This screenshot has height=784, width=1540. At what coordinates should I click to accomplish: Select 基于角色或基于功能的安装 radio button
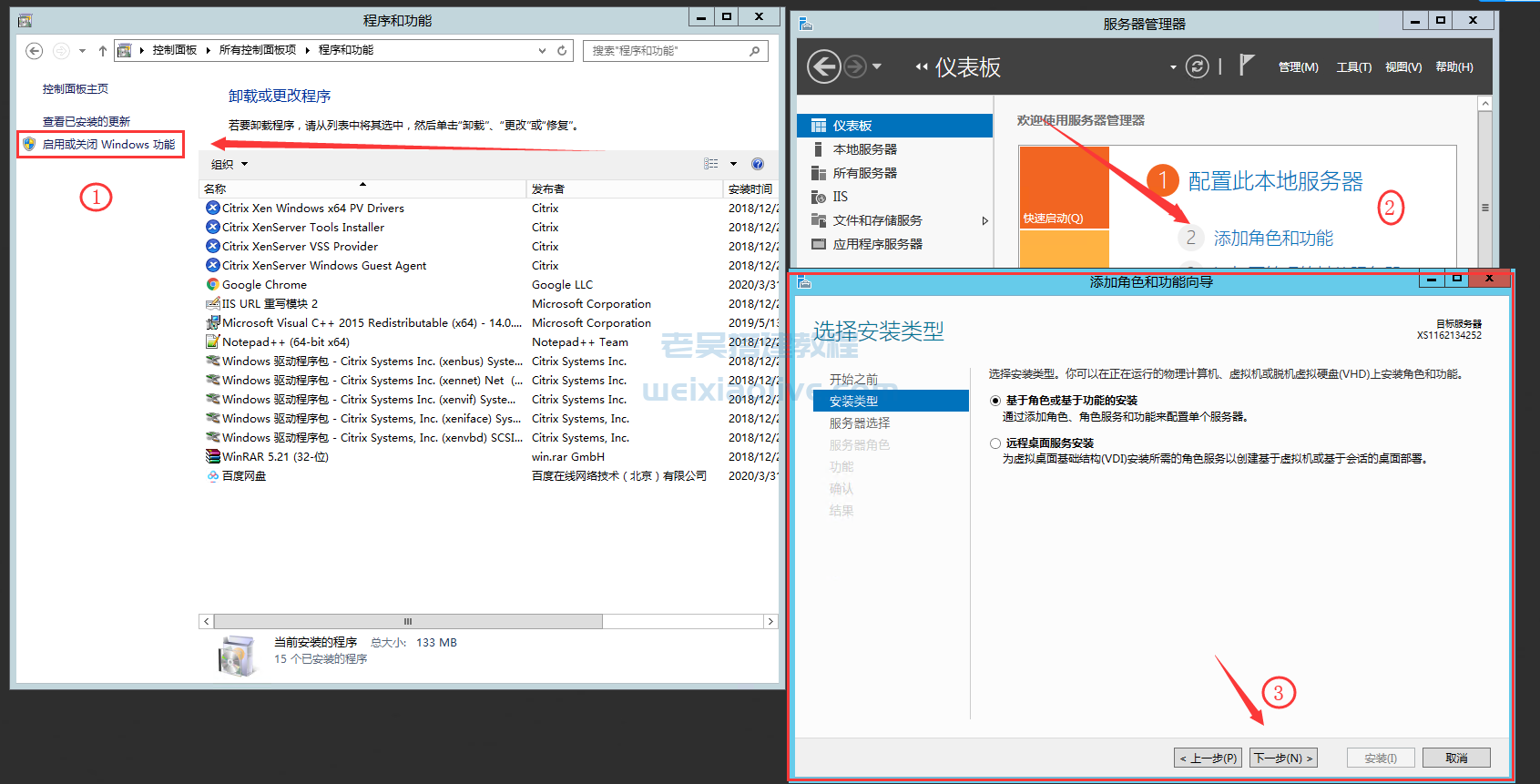[995, 401]
